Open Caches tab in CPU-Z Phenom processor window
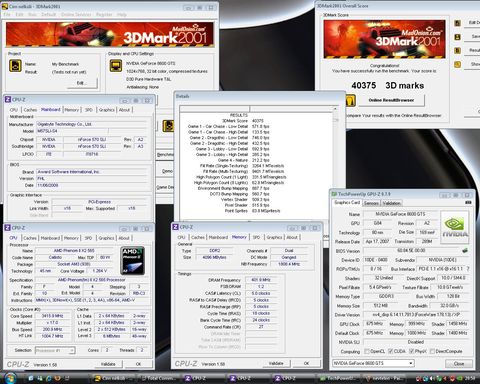 pyautogui.click(x=29, y=238)
